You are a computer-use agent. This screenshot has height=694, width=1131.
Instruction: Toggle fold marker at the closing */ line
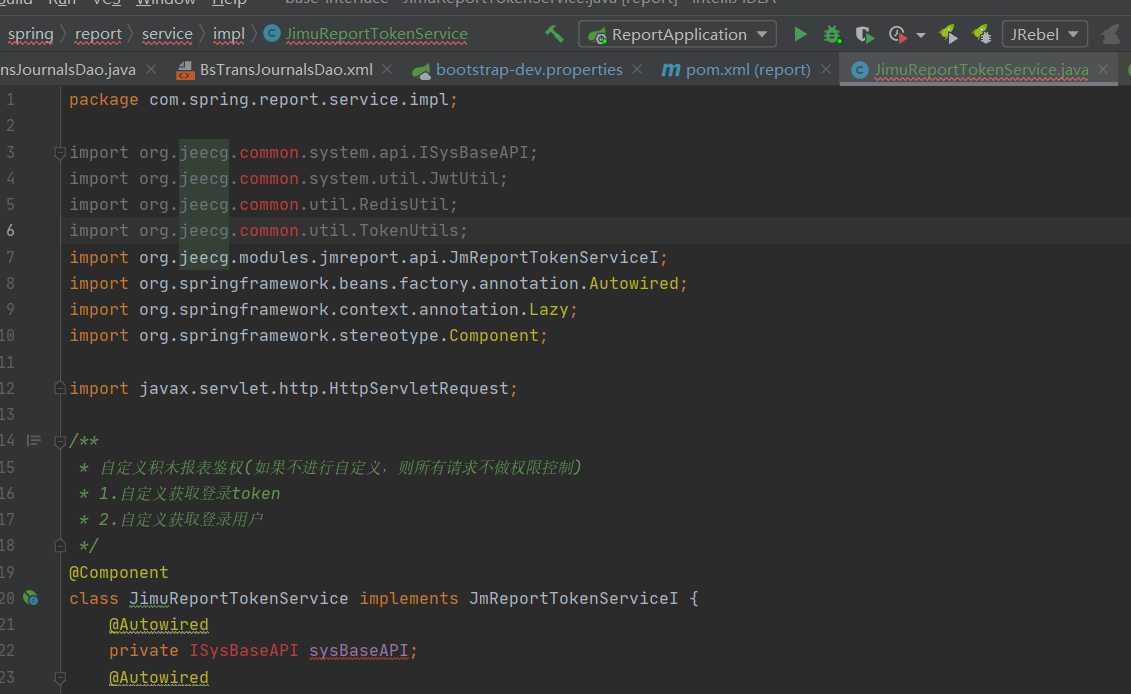pos(61,545)
